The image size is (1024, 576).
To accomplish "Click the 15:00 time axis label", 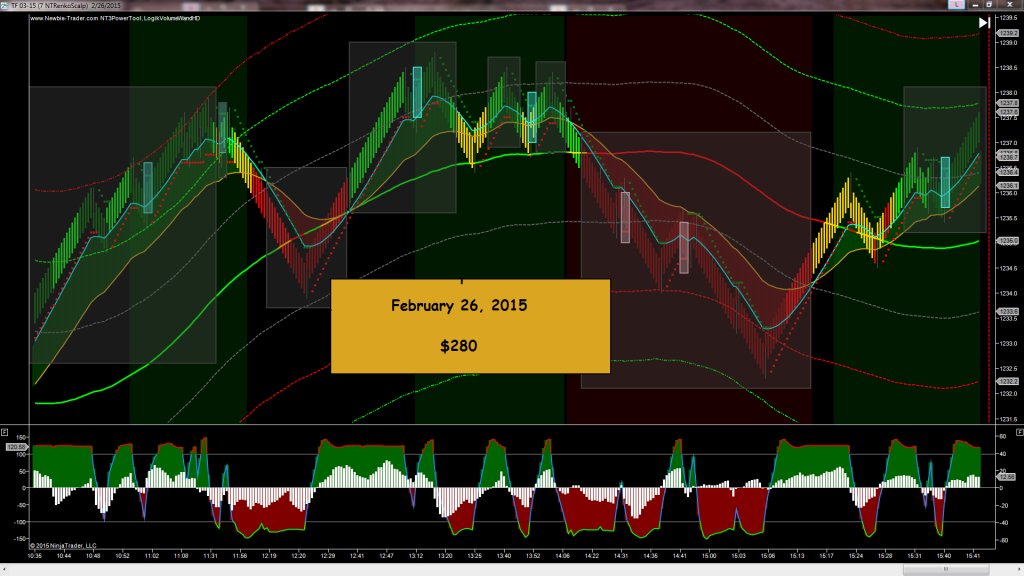I will tap(709, 556).
